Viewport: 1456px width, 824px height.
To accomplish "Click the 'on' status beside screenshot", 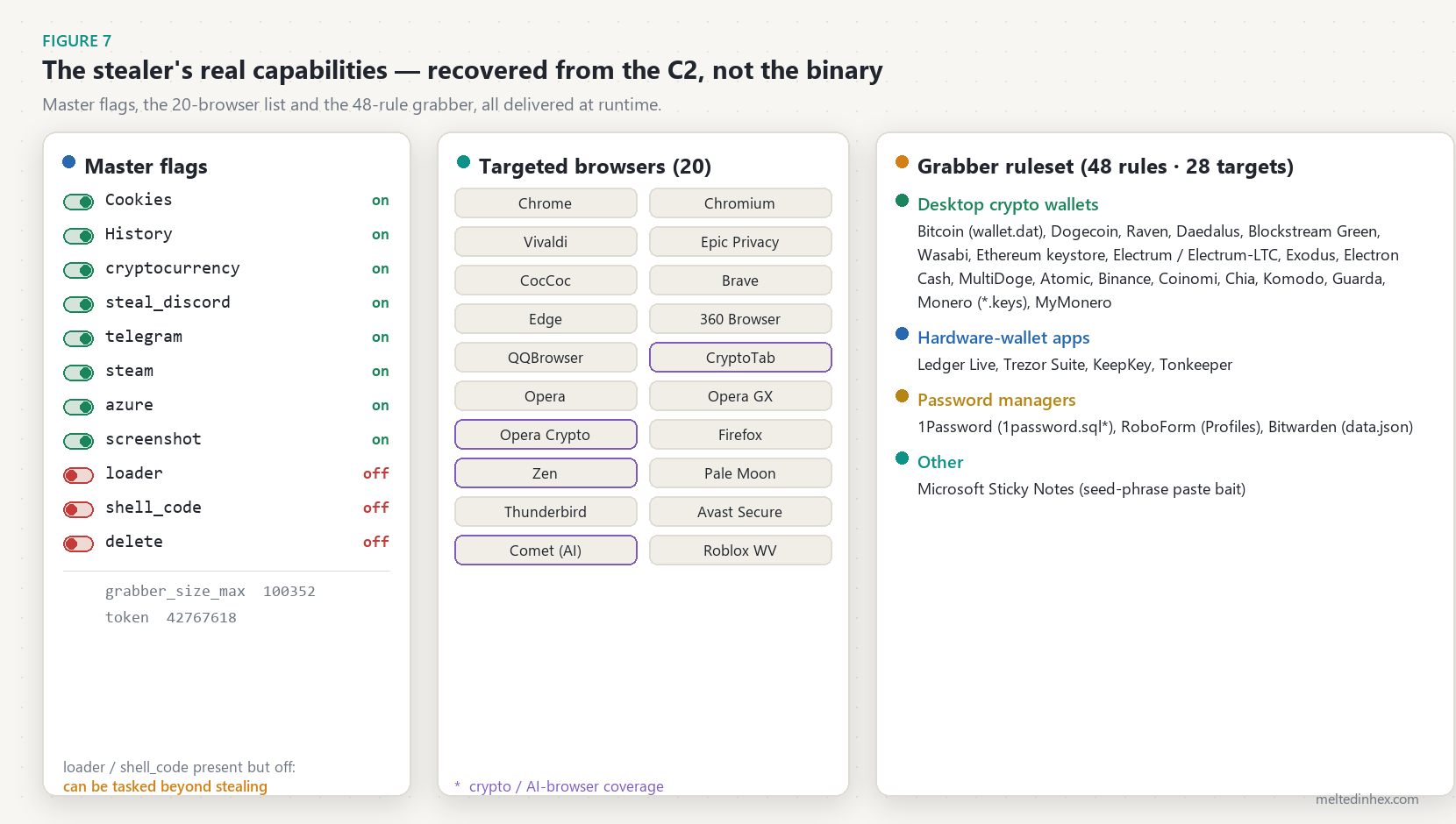I will (381, 439).
